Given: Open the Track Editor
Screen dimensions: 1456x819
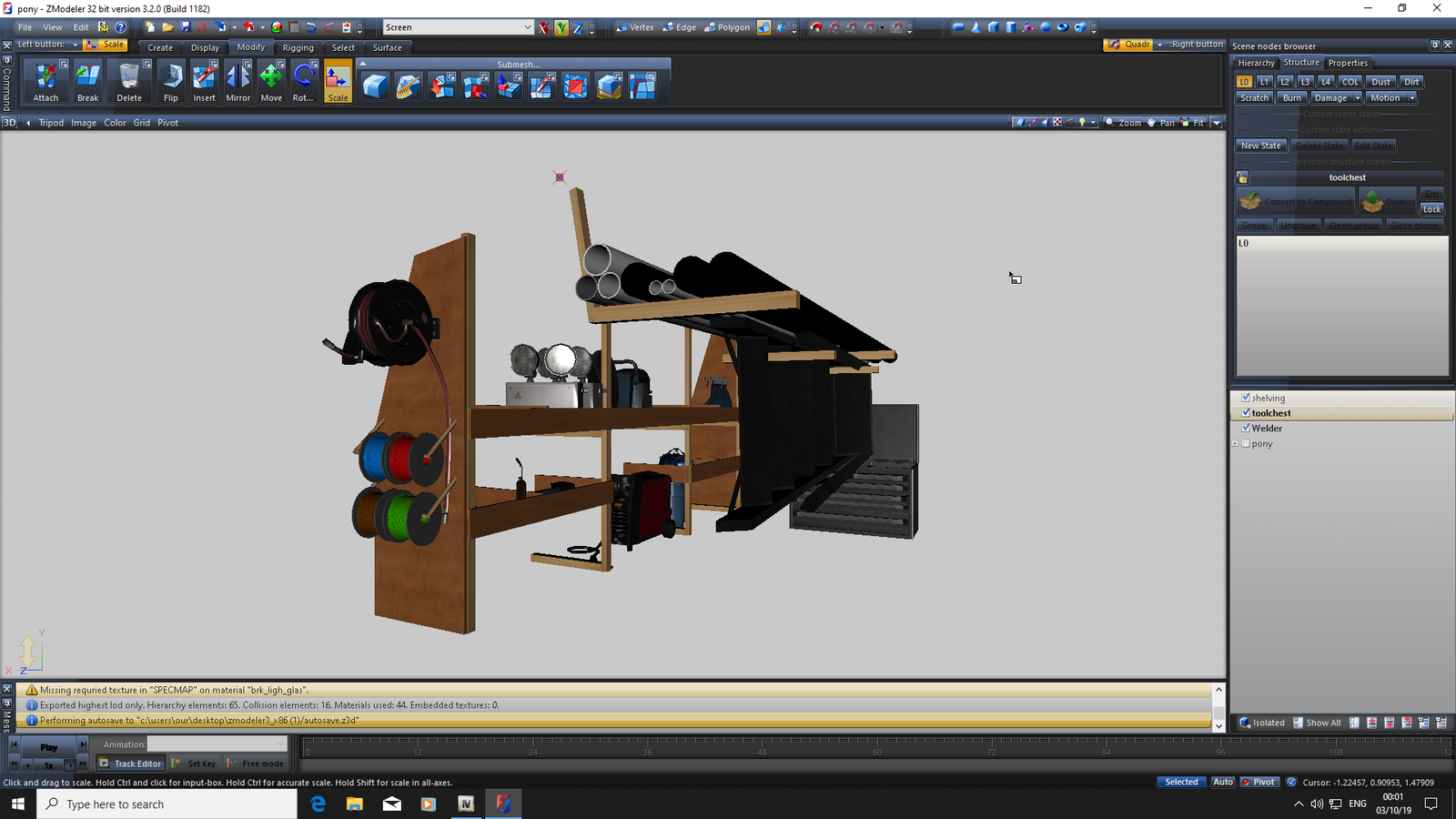Looking at the screenshot, I should pos(130,763).
